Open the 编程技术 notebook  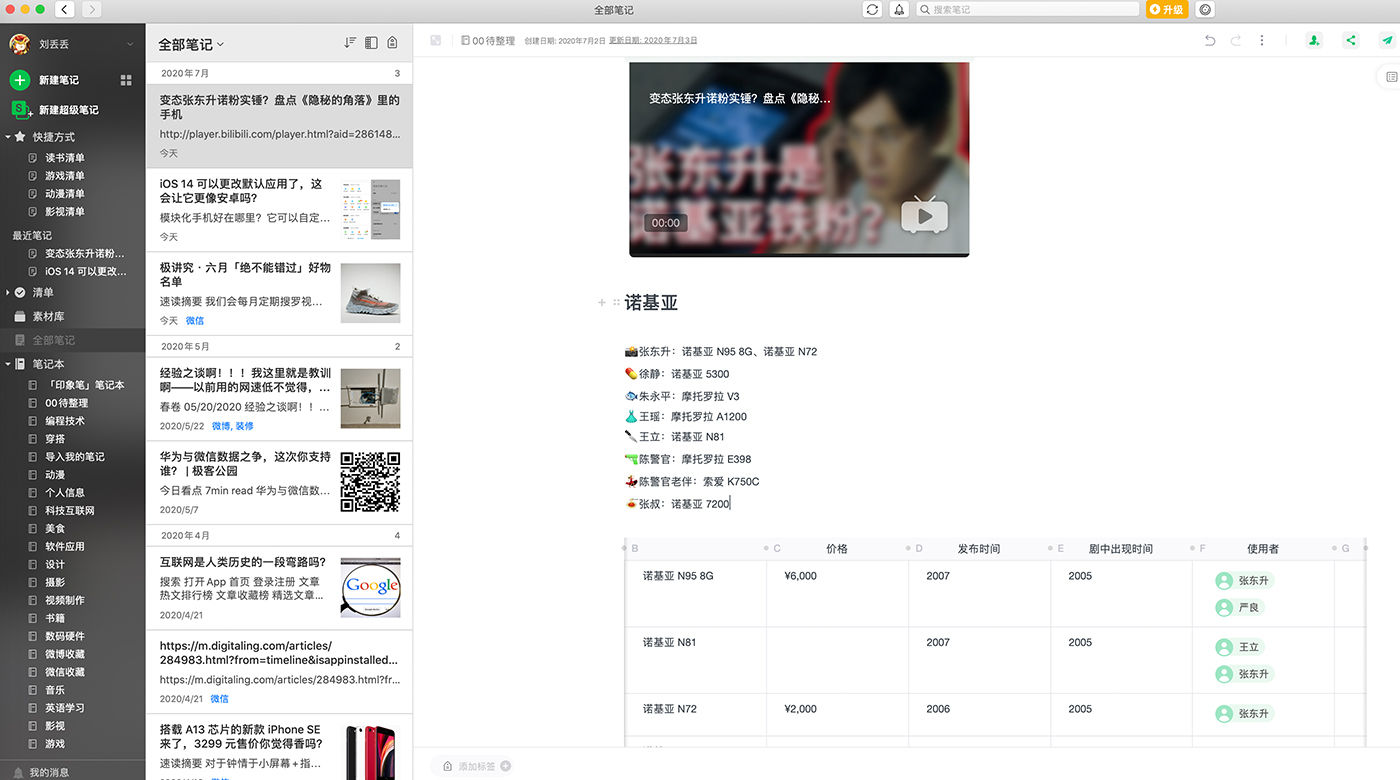tap(65, 421)
